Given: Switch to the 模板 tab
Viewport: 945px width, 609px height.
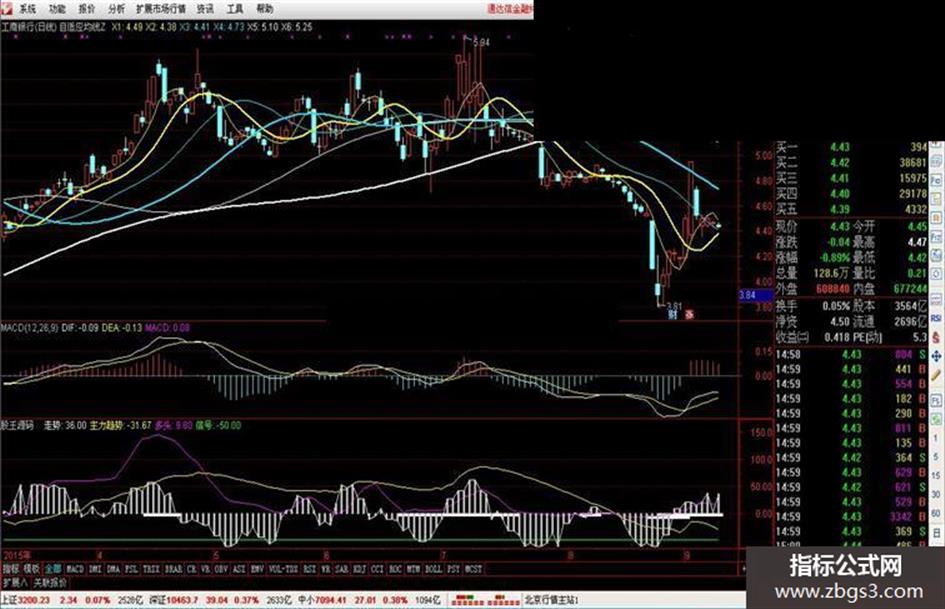Looking at the screenshot, I should [x=30, y=569].
